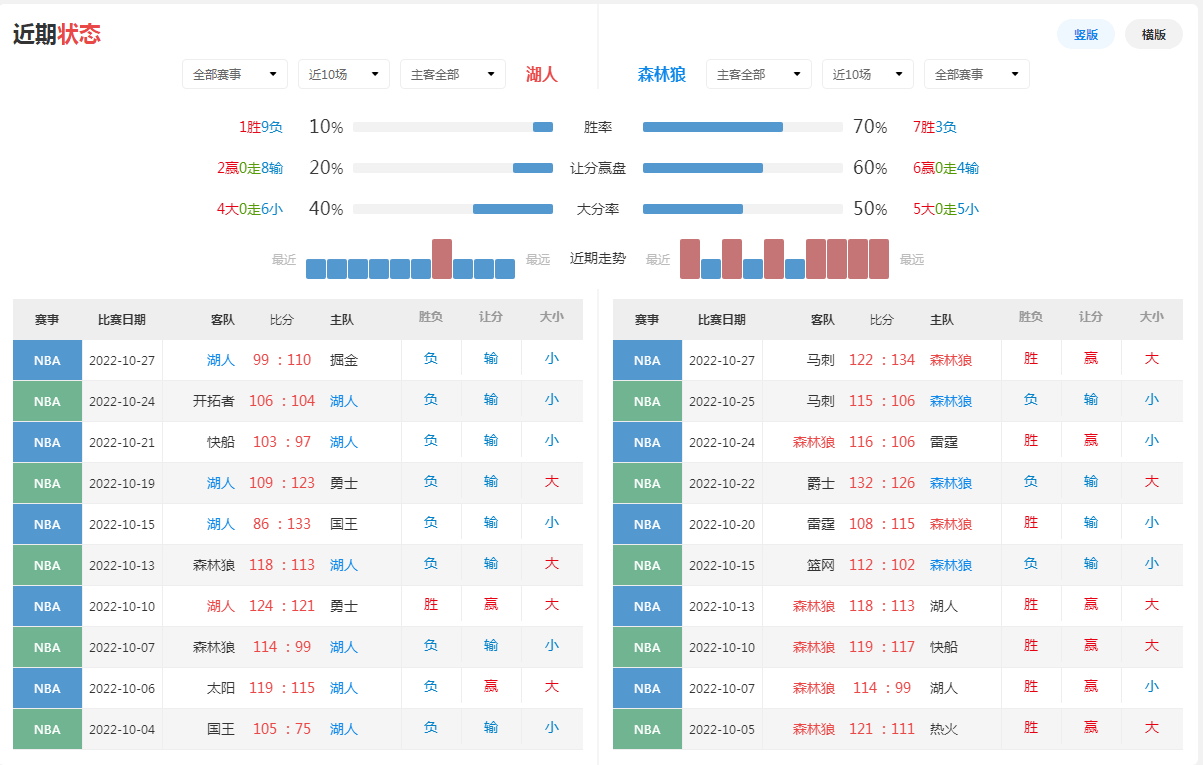Open the 主客全部 dropdown beside 森林狼
1203x765 pixels.
pyautogui.click(x=758, y=73)
